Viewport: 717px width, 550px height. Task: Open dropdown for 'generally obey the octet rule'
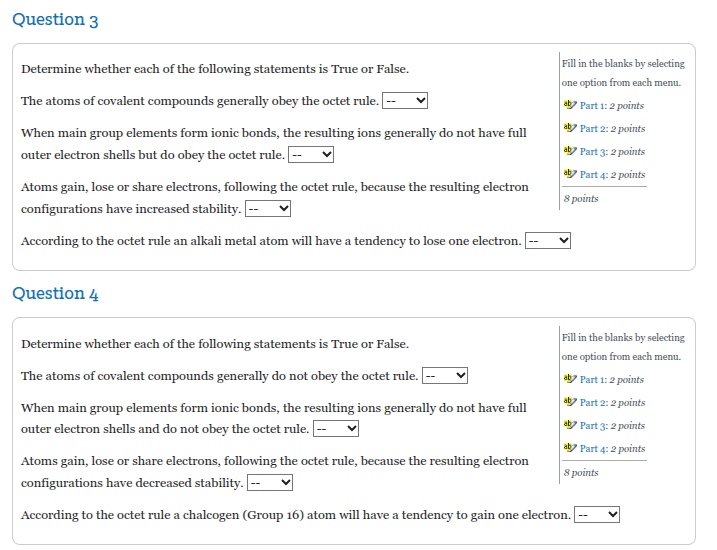(405, 101)
